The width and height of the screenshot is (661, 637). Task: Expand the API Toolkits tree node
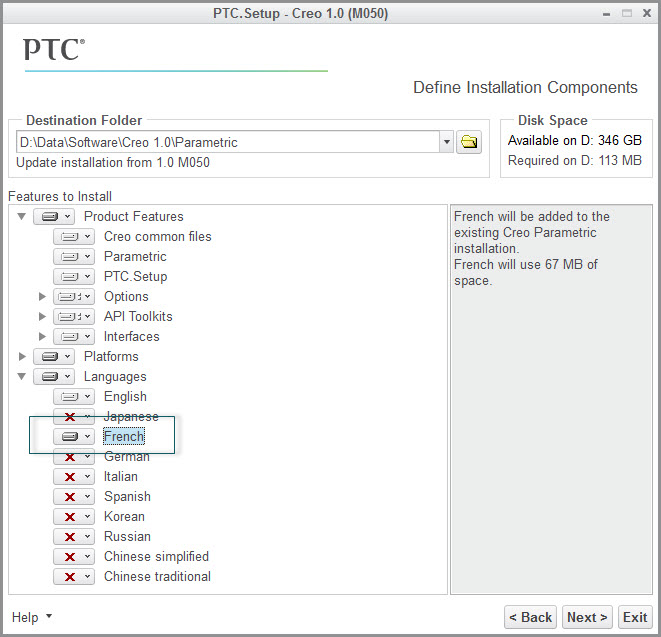(42, 317)
